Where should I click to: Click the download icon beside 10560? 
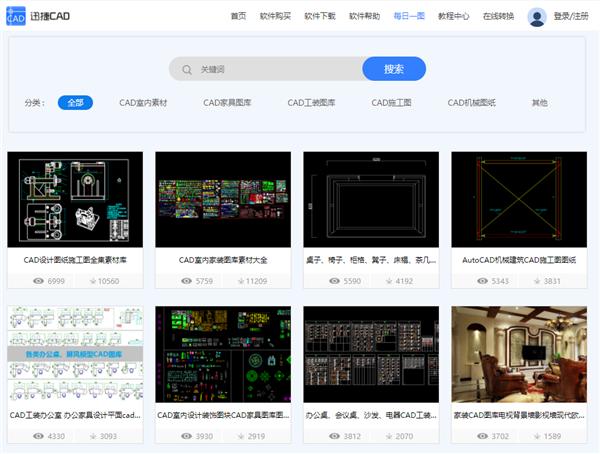click(93, 281)
